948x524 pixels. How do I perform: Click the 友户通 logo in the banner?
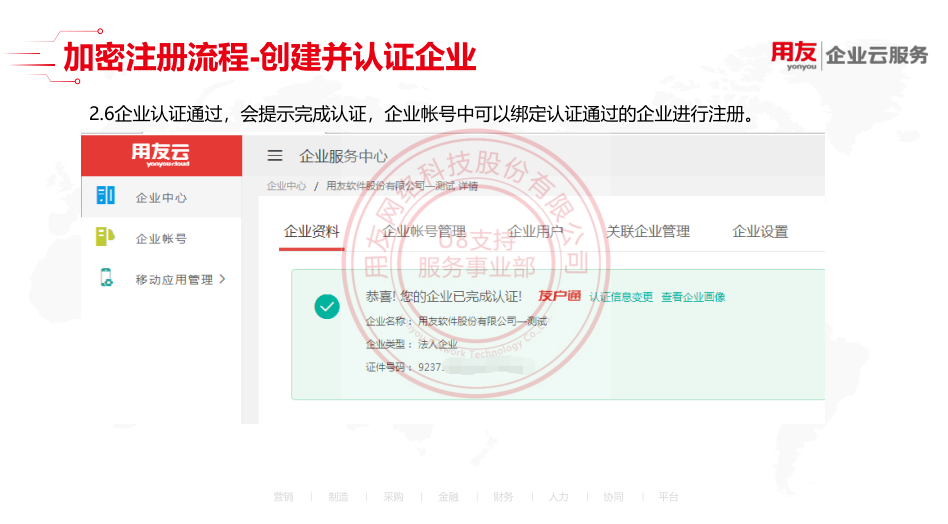click(x=559, y=296)
